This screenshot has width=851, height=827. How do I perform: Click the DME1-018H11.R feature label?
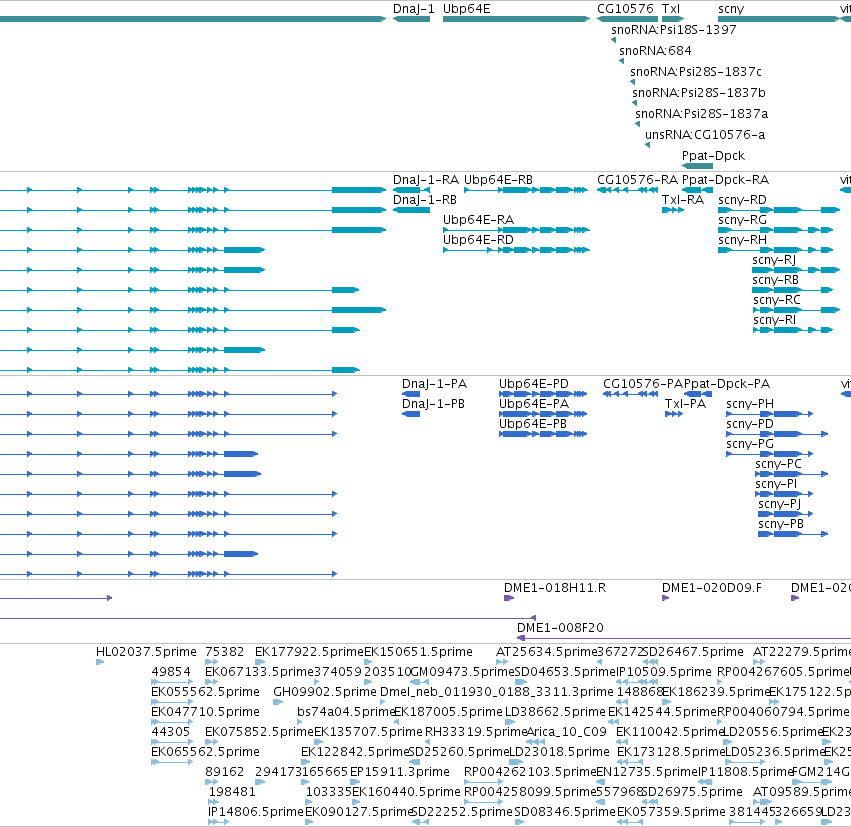pos(555,588)
